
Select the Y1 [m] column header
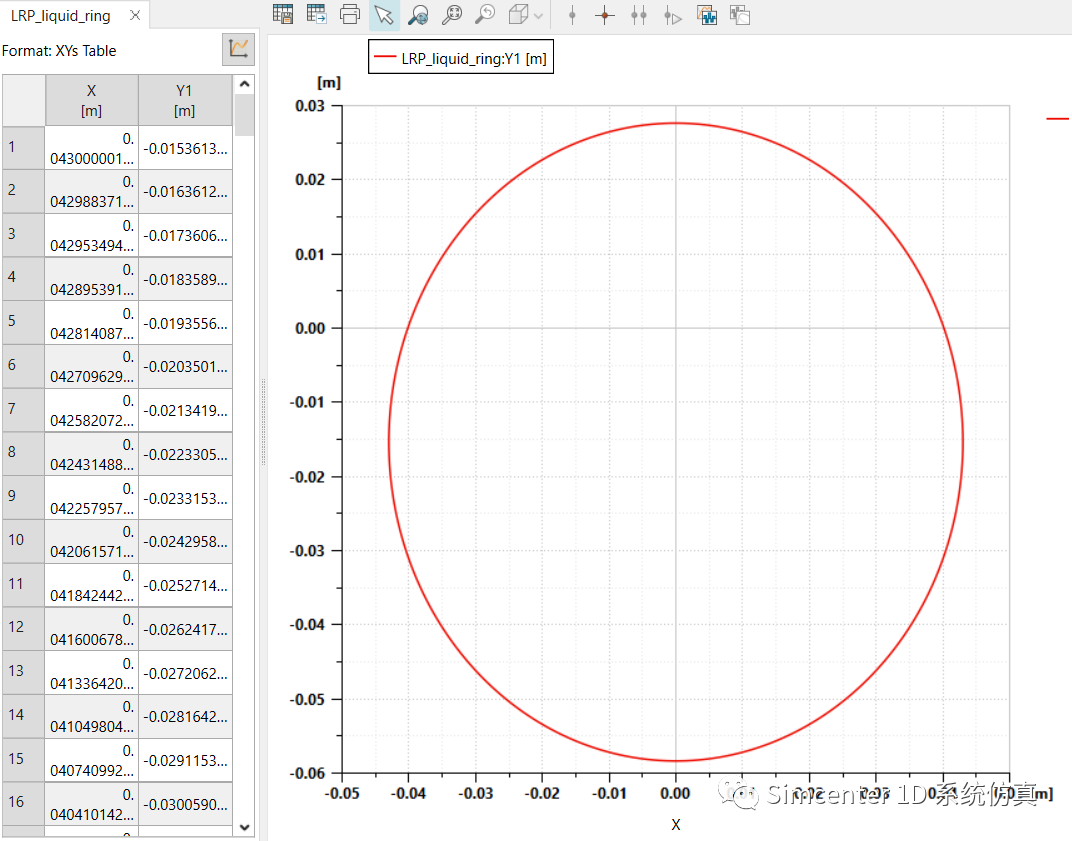click(x=184, y=100)
